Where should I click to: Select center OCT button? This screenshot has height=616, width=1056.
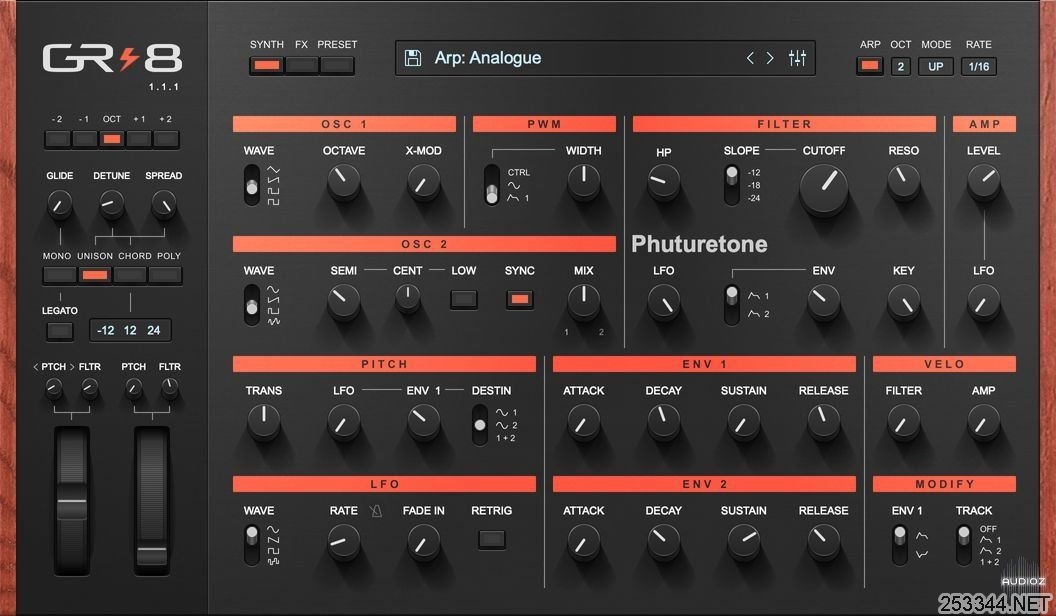coord(112,139)
